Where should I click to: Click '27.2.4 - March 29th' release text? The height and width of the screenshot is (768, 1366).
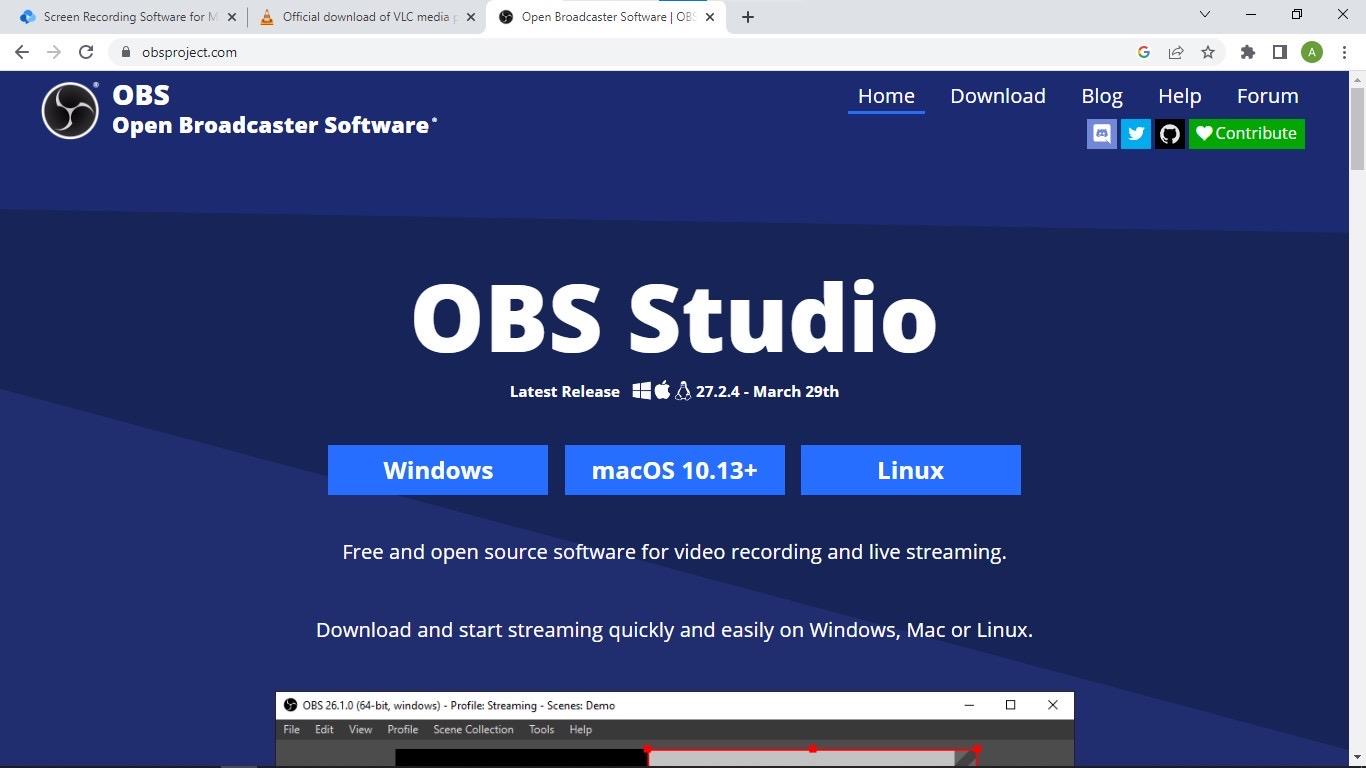point(767,392)
